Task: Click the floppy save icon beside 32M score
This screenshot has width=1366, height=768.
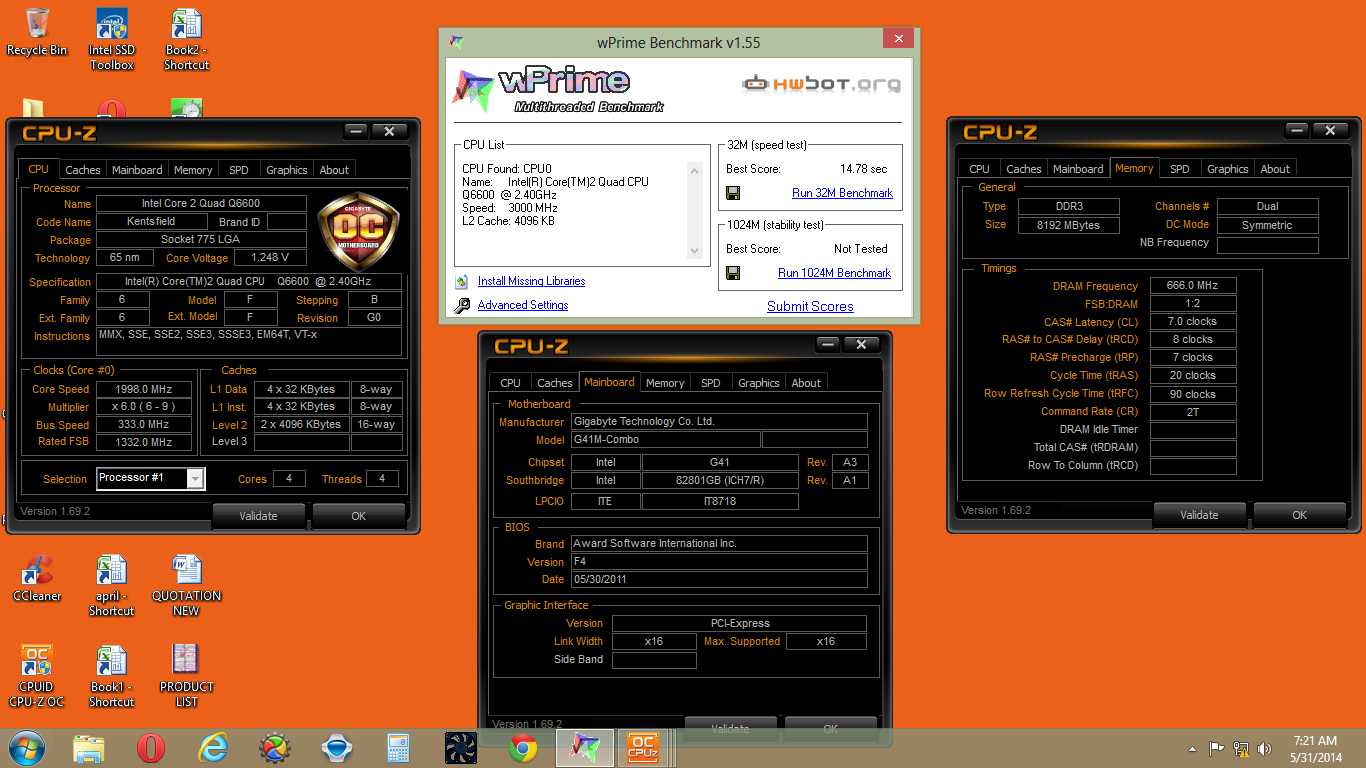Action: click(733, 193)
